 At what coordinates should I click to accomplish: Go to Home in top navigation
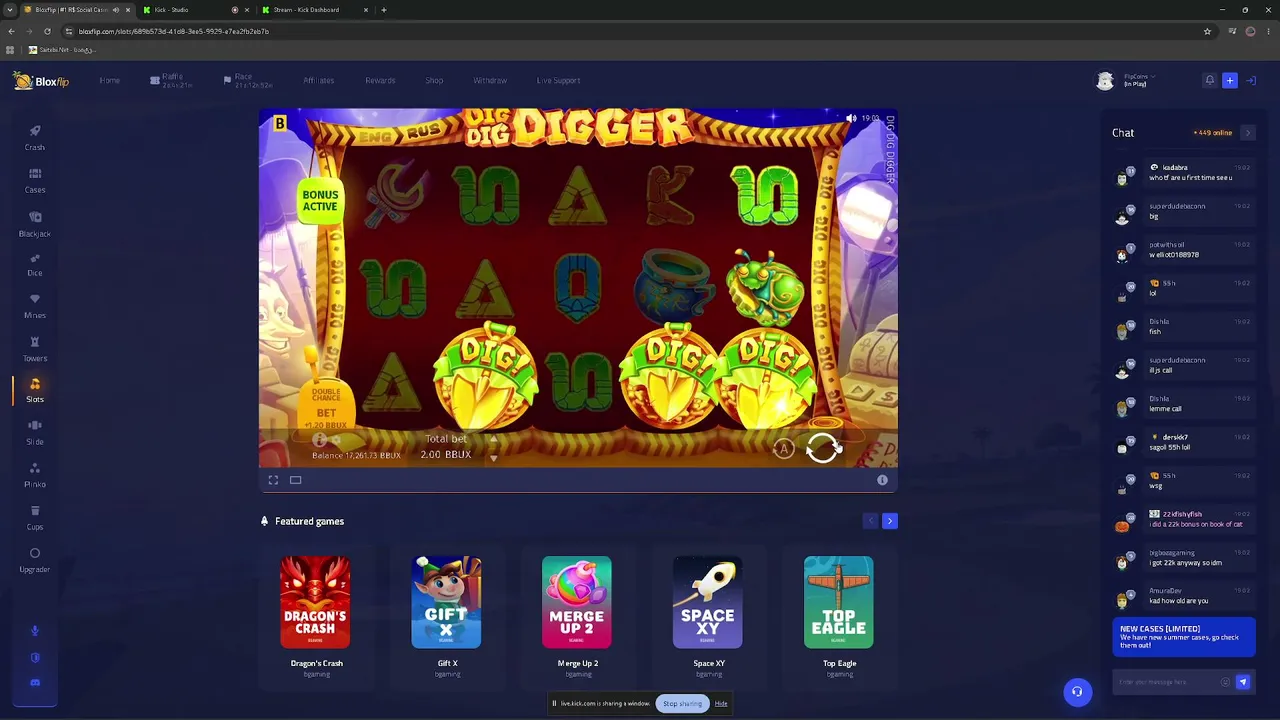tap(110, 81)
